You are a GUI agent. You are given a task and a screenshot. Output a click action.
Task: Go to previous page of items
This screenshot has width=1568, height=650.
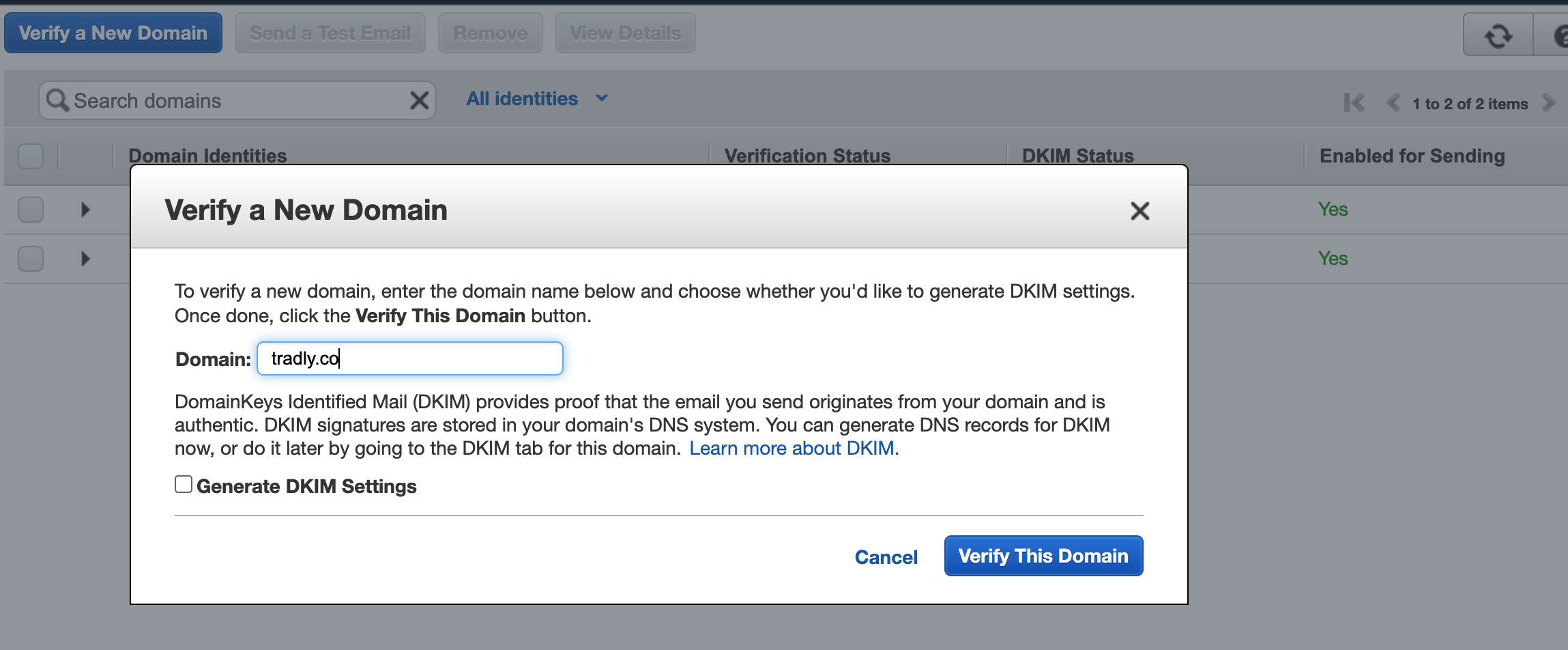tap(1393, 103)
